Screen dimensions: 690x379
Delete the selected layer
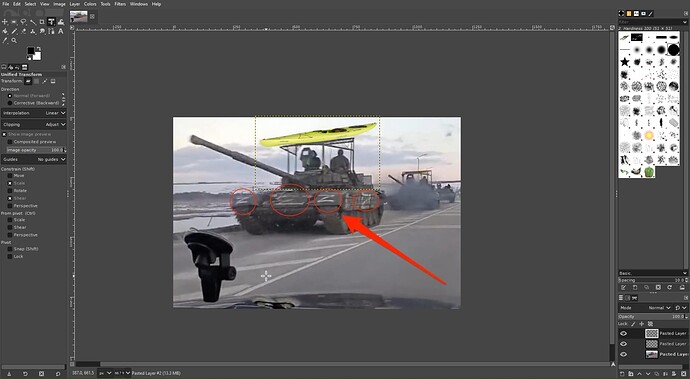tap(683, 374)
